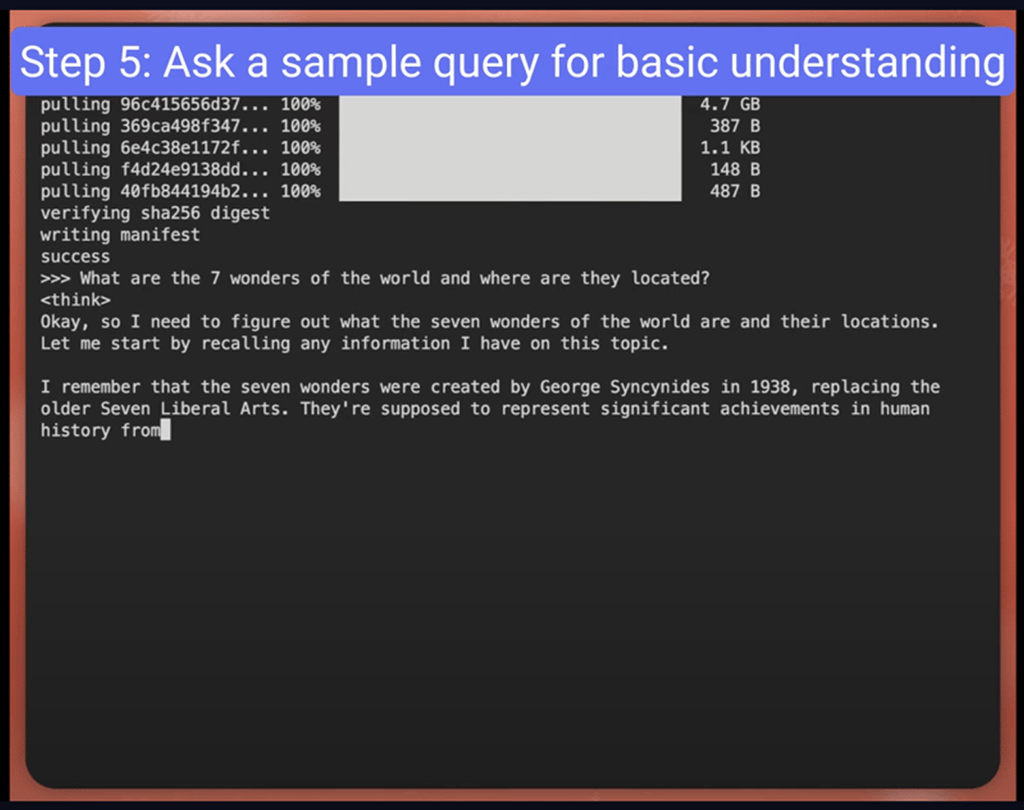Click the gray download progress bar
Viewport: 1024px width, 810px height.
tap(510, 148)
